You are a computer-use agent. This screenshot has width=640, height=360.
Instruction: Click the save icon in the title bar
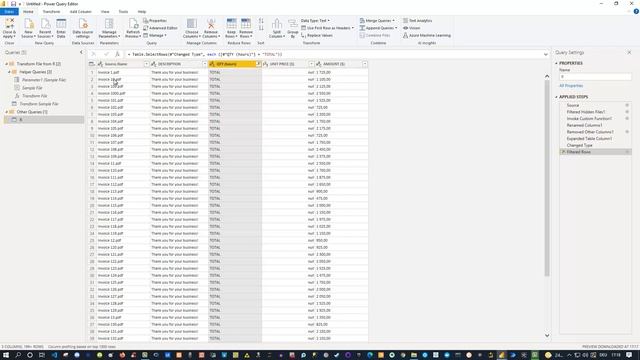pos(13,4)
